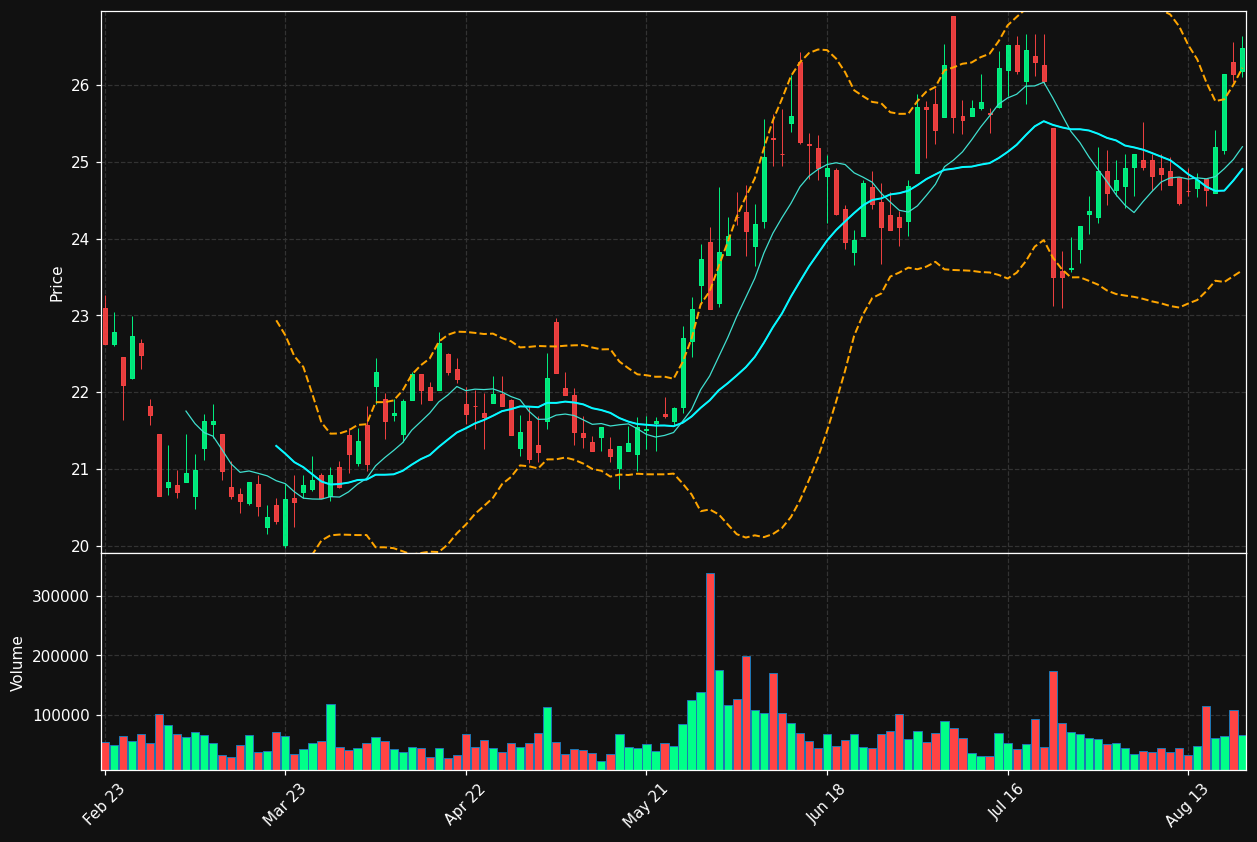
Task: Select the 'Apr 22' date label
Action: (x=465, y=805)
